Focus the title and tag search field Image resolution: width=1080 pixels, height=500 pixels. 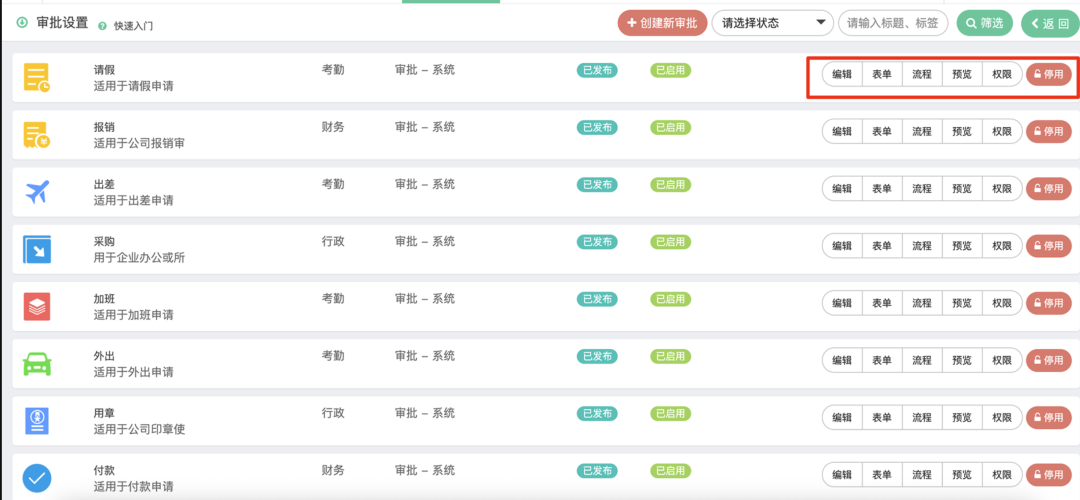[x=894, y=23]
